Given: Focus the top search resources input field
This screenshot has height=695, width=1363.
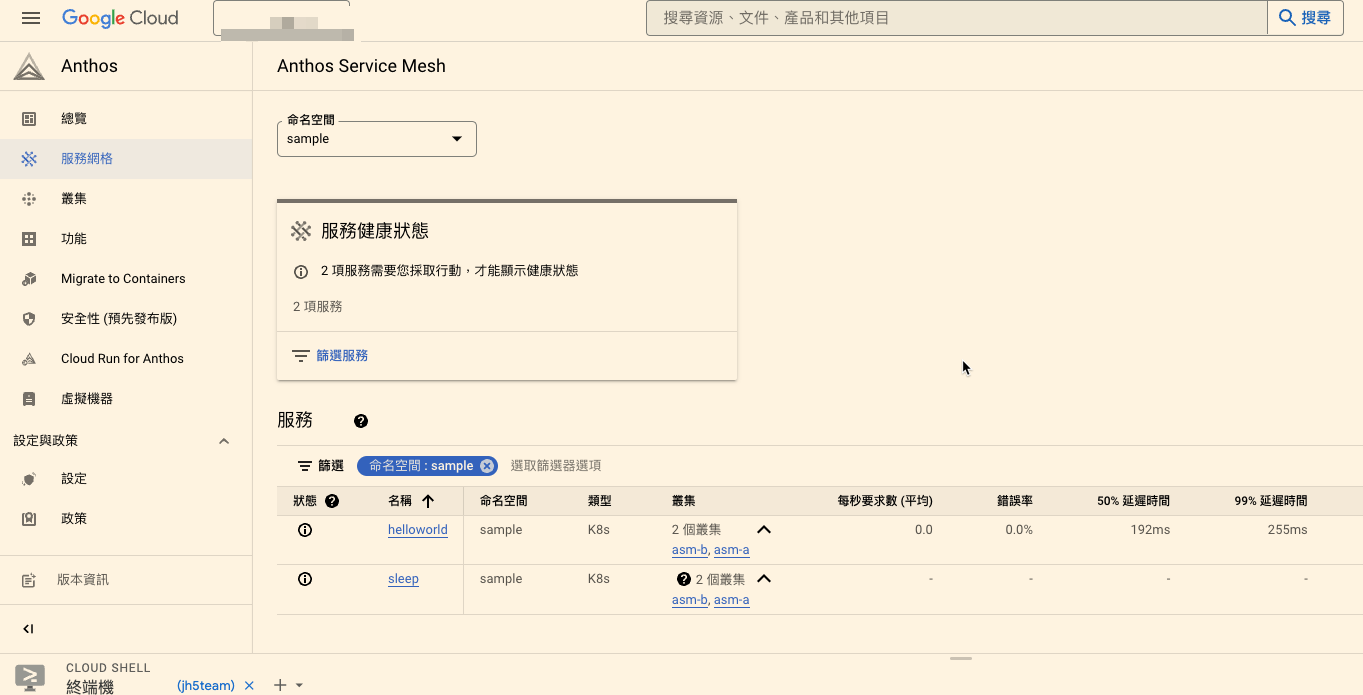Looking at the screenshot, I should coord(957,18).
